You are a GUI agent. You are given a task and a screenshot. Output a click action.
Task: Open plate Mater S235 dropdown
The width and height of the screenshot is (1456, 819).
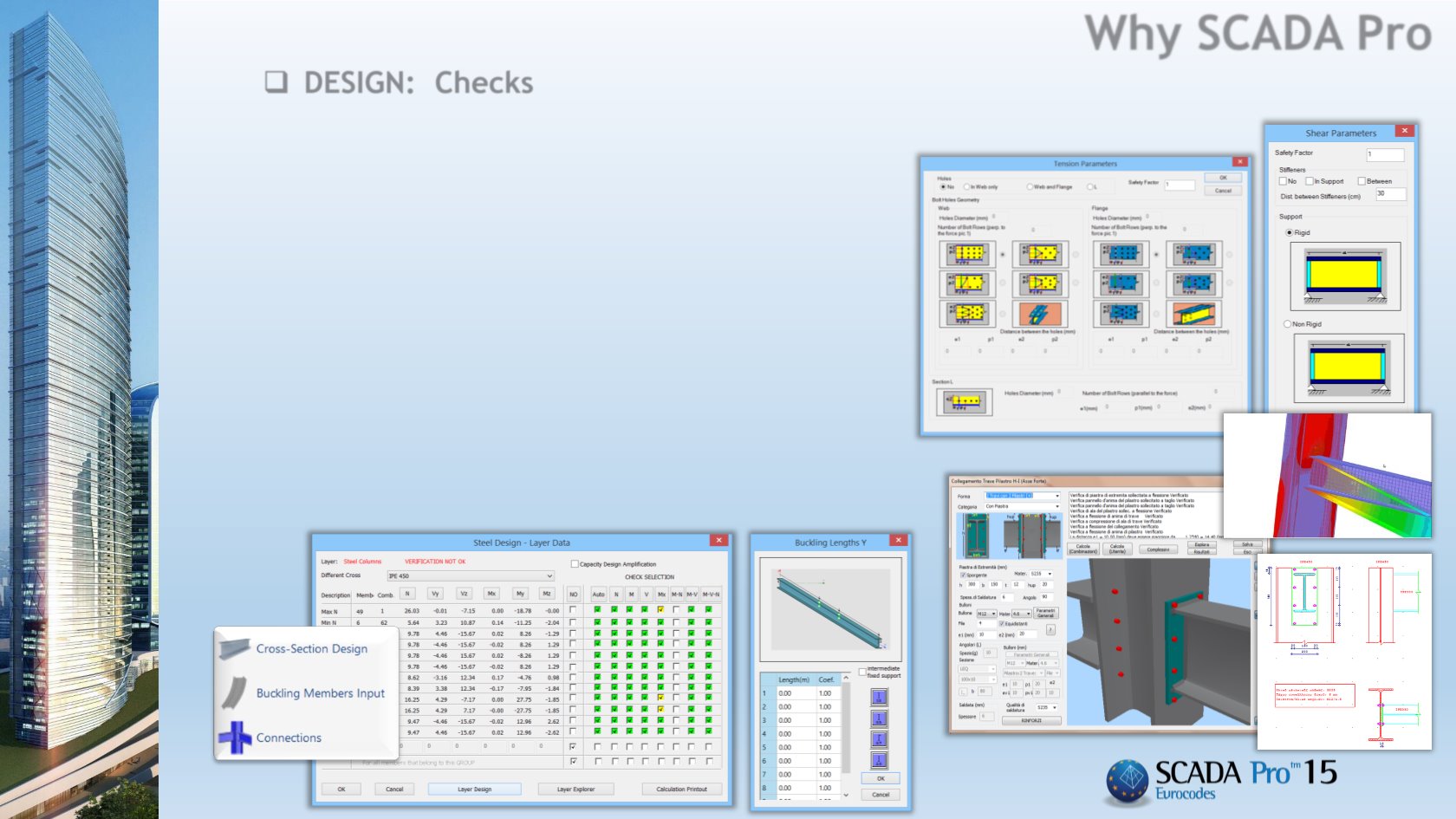(x=1041, y=574)
